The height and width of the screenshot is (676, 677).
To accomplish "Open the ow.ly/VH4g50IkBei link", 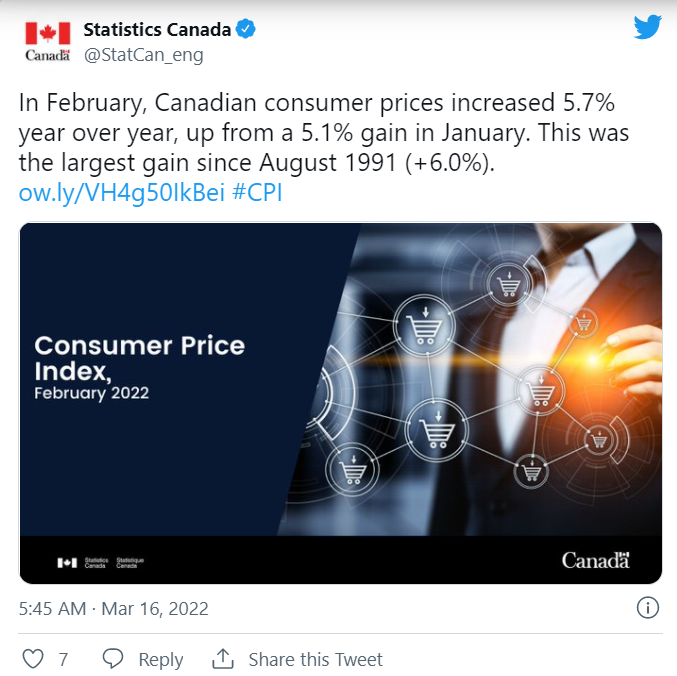I will (x=122, y=193).
